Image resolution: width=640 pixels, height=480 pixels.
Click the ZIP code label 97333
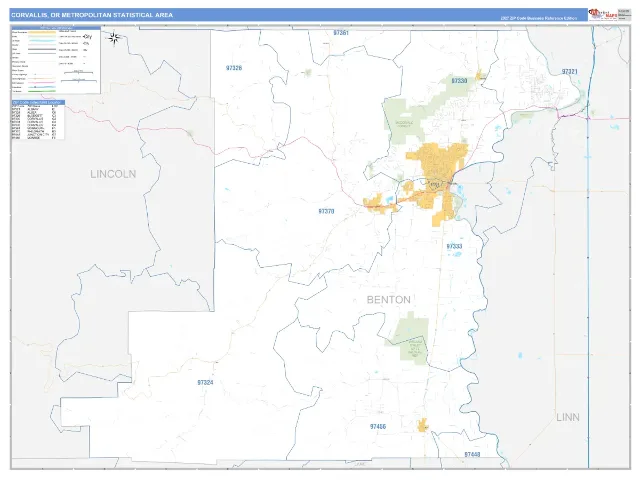point(454,247)
